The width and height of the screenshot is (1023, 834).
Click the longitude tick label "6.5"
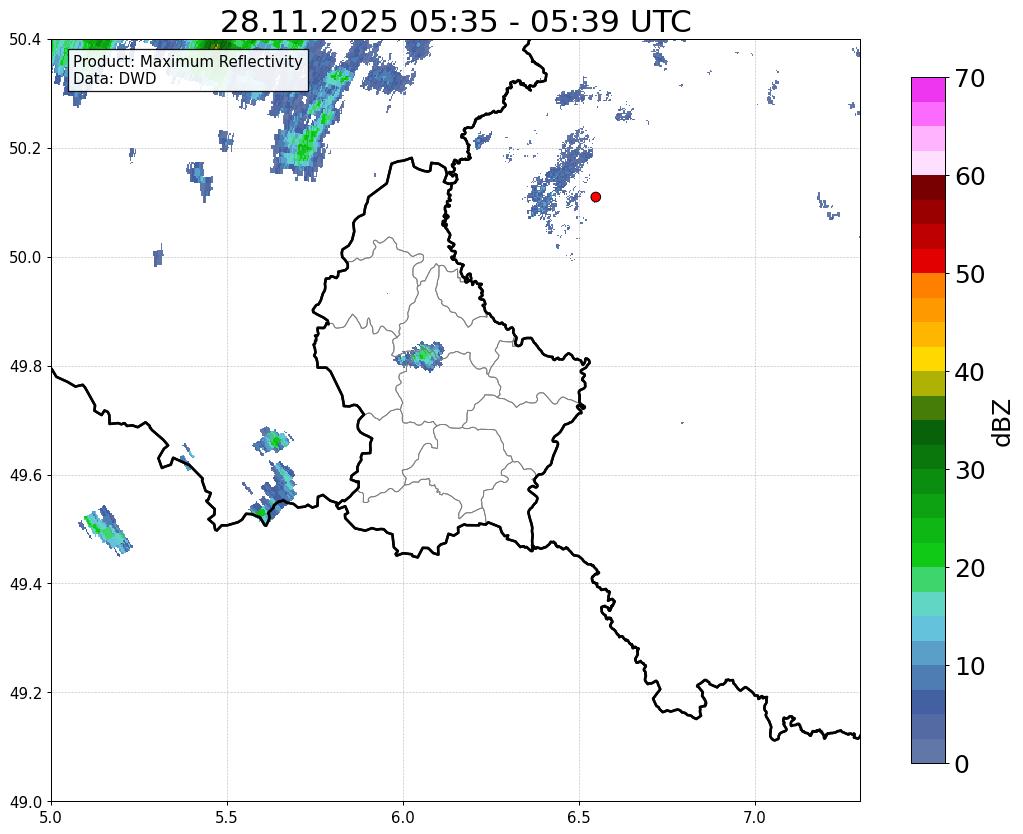point(579,818)
